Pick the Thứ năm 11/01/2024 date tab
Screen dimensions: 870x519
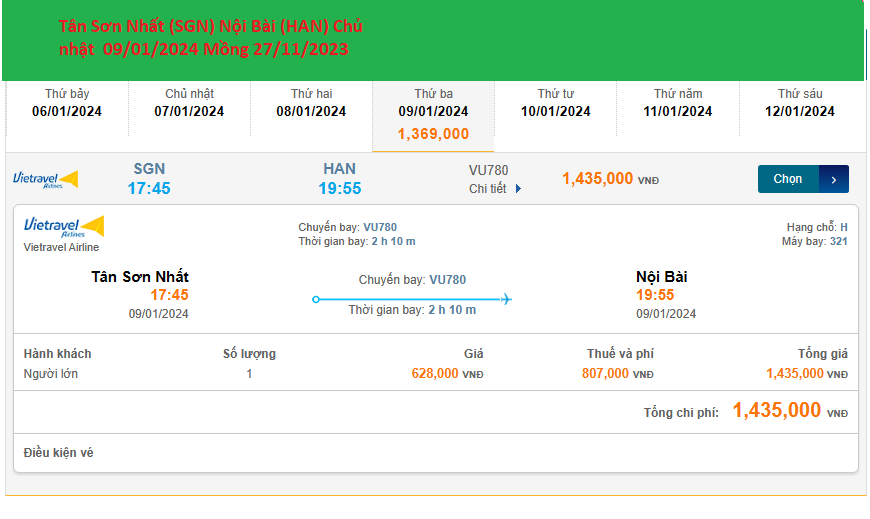(x=677, y=103)
